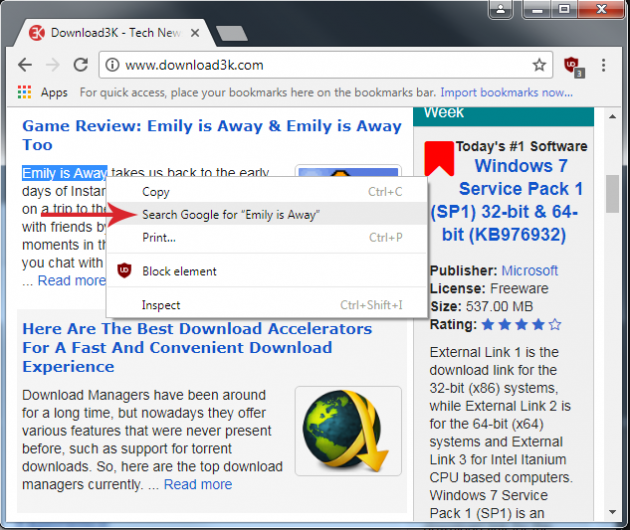Open the Best Download Accelerators article headline

click(197, 348)
